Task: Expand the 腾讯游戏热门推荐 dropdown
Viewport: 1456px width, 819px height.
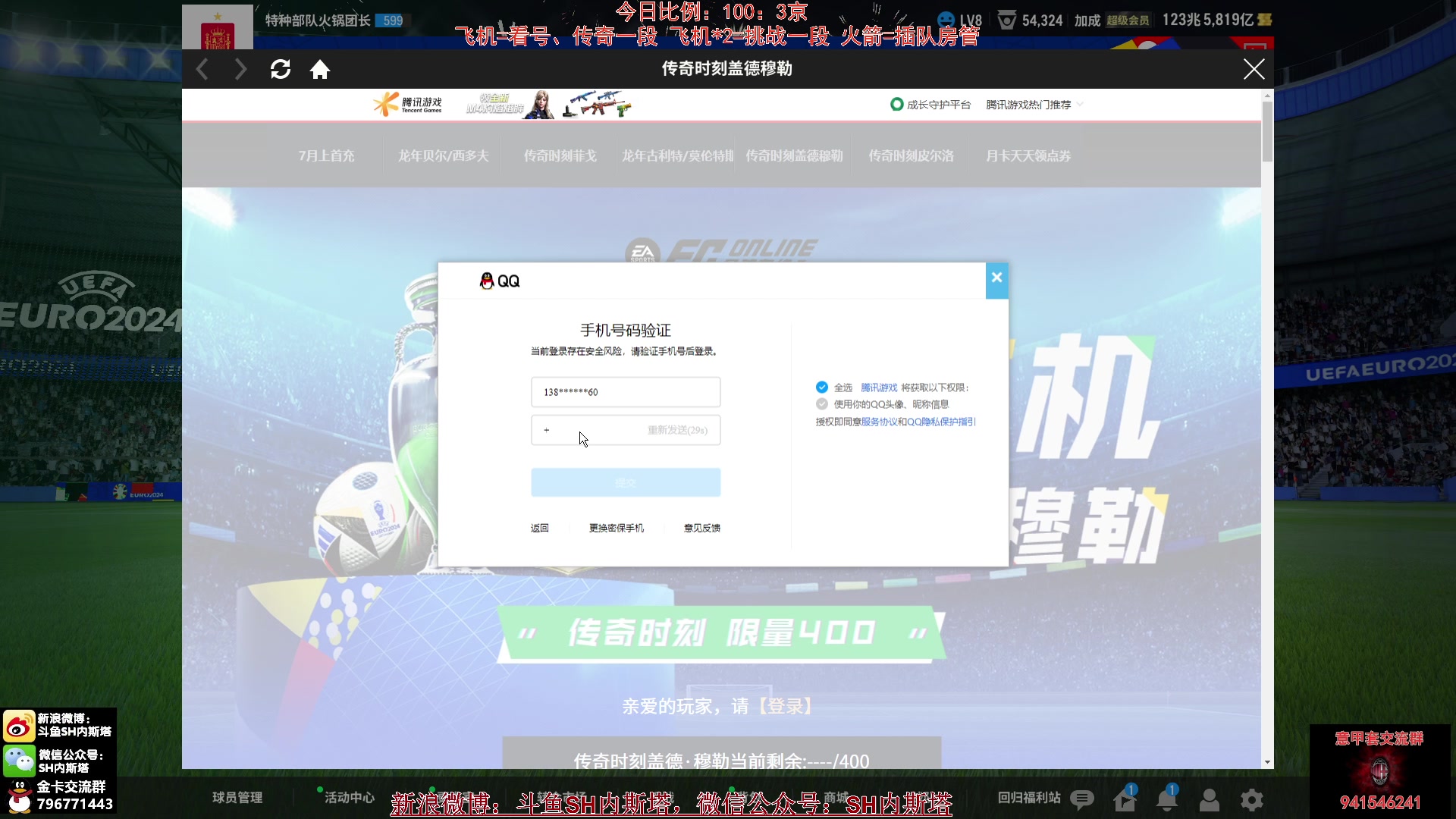Action: point(1034,105)
